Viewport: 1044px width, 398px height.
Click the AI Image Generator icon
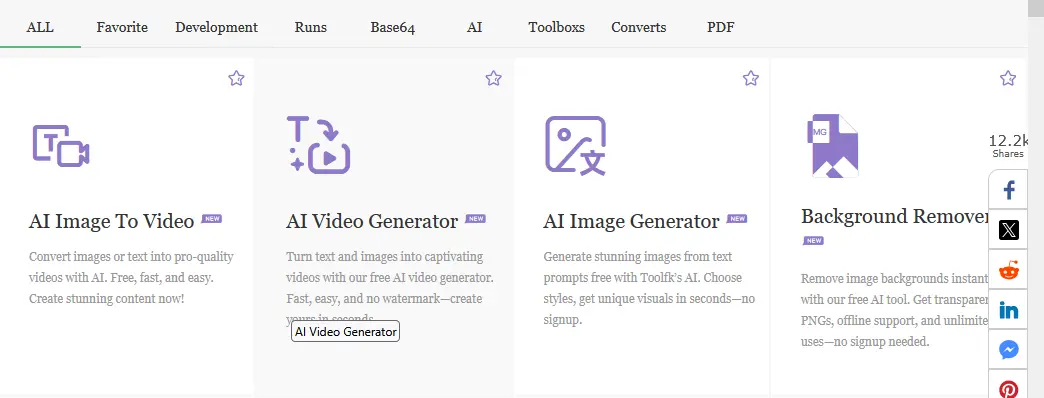click(576, 145)
